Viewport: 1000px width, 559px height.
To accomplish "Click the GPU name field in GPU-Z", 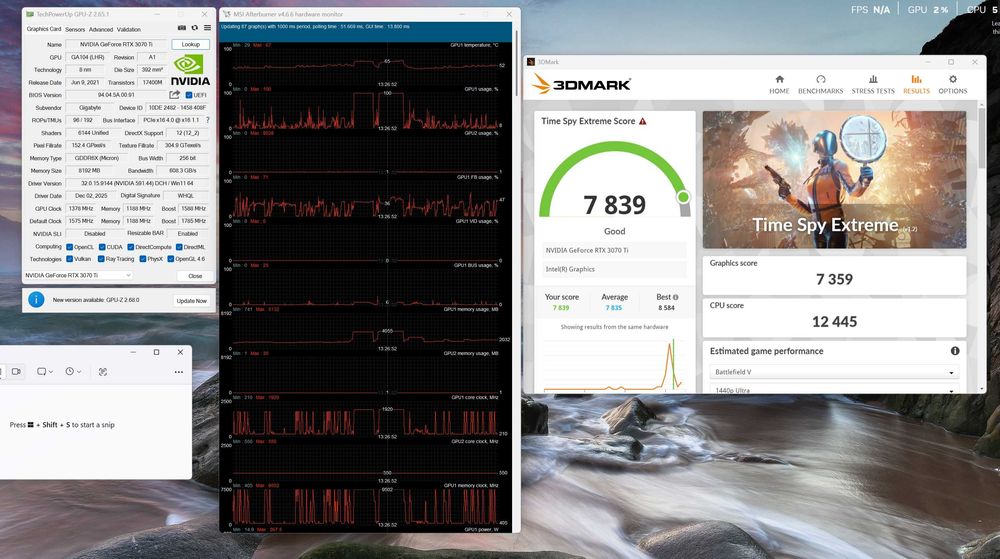I will pyautogui.click(x=117, y=45).
